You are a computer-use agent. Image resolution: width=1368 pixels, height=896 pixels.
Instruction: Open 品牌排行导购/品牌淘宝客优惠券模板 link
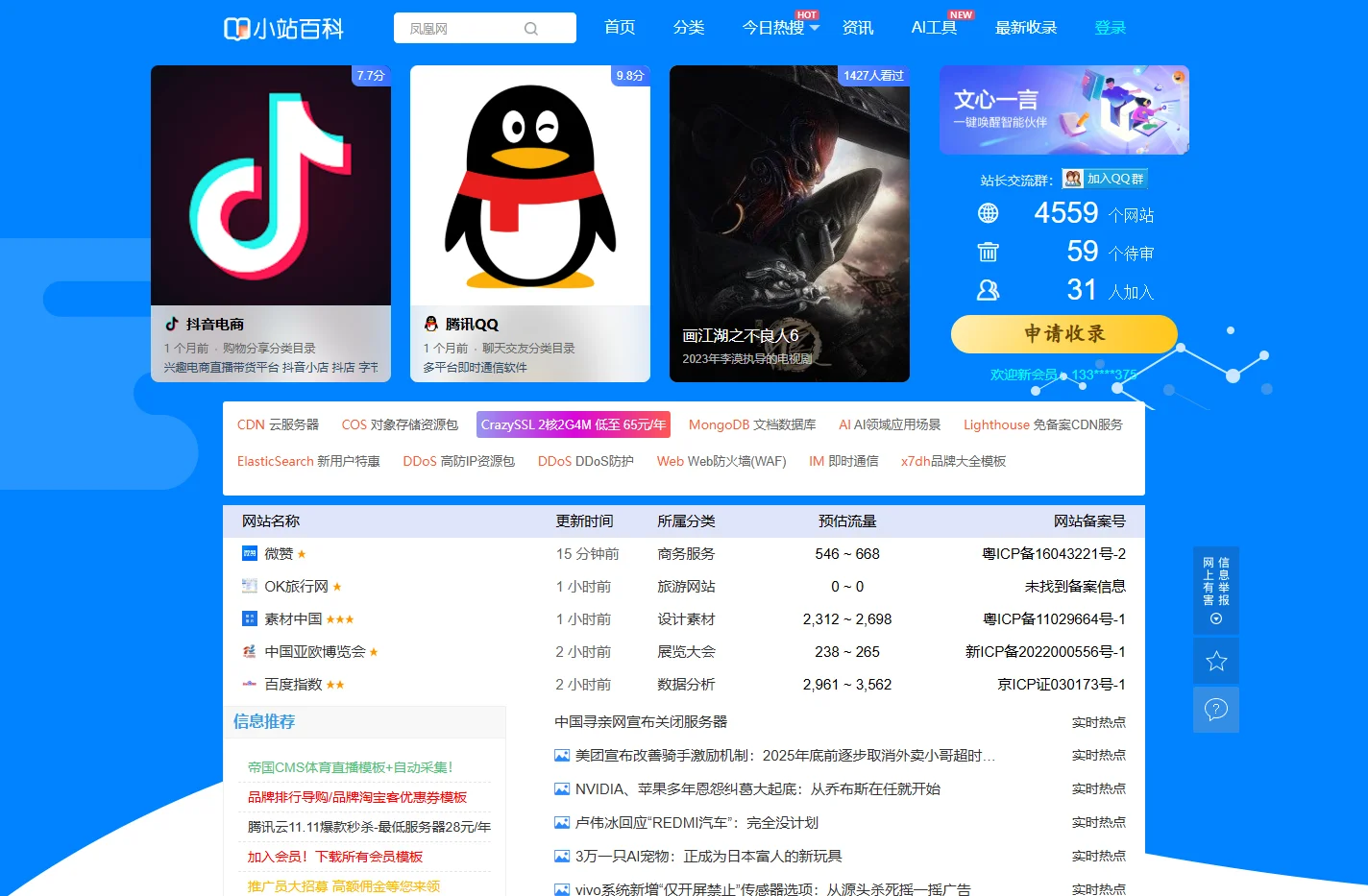(357, 797)
